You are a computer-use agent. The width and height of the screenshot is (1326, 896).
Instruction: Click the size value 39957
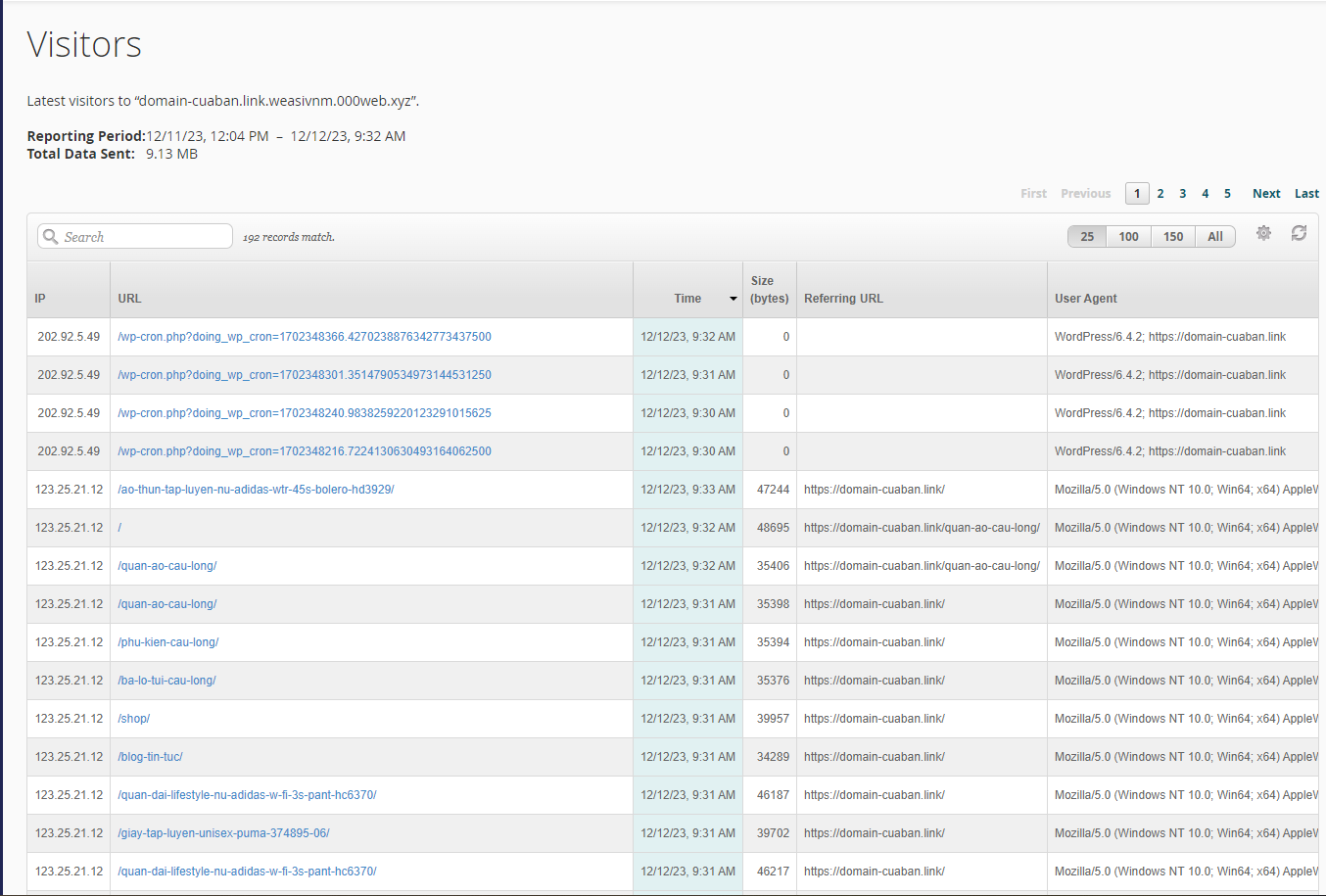point(773,719)
